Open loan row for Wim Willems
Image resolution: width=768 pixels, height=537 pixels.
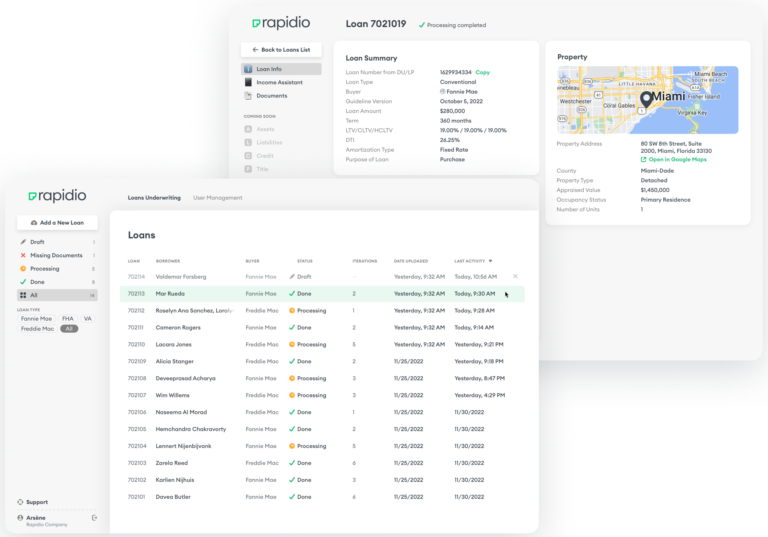click(322, 395)
